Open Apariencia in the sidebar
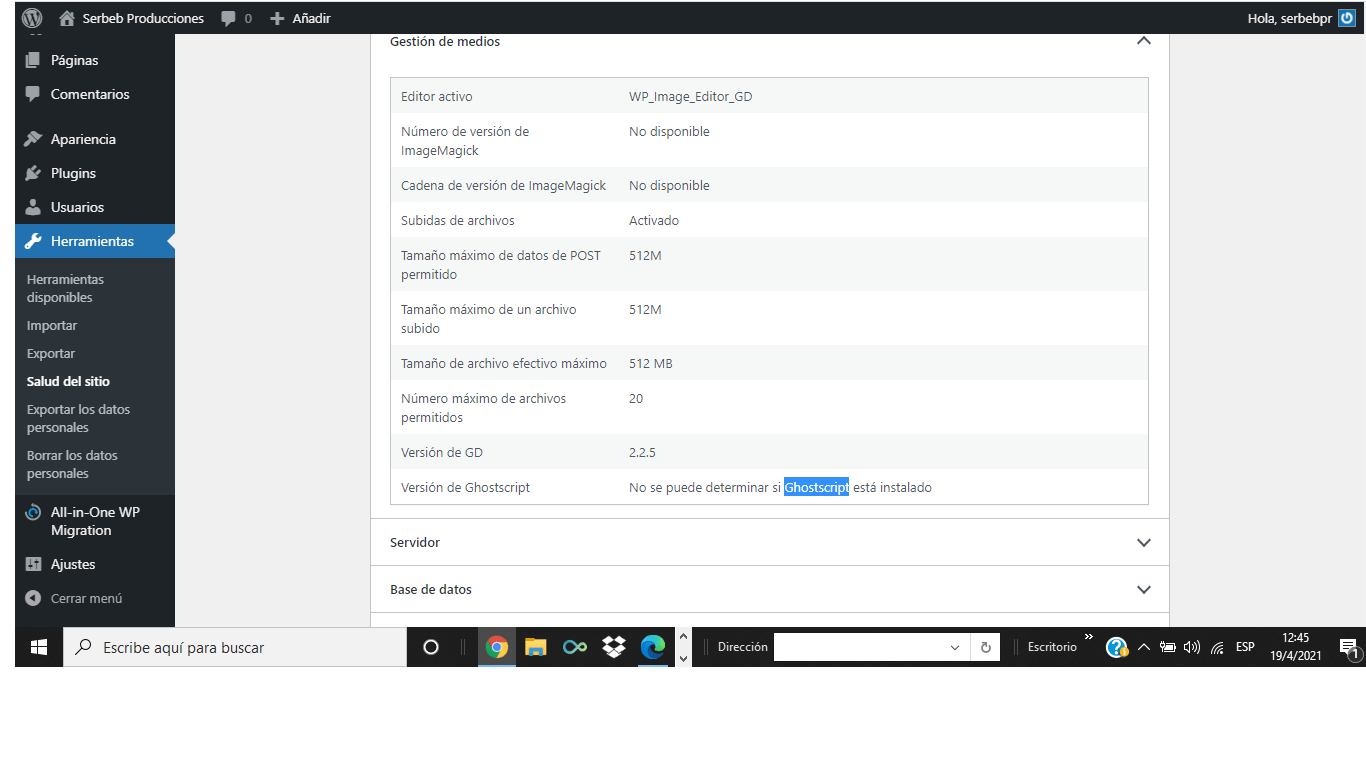Screen dimensions: 1366x768 83,139
